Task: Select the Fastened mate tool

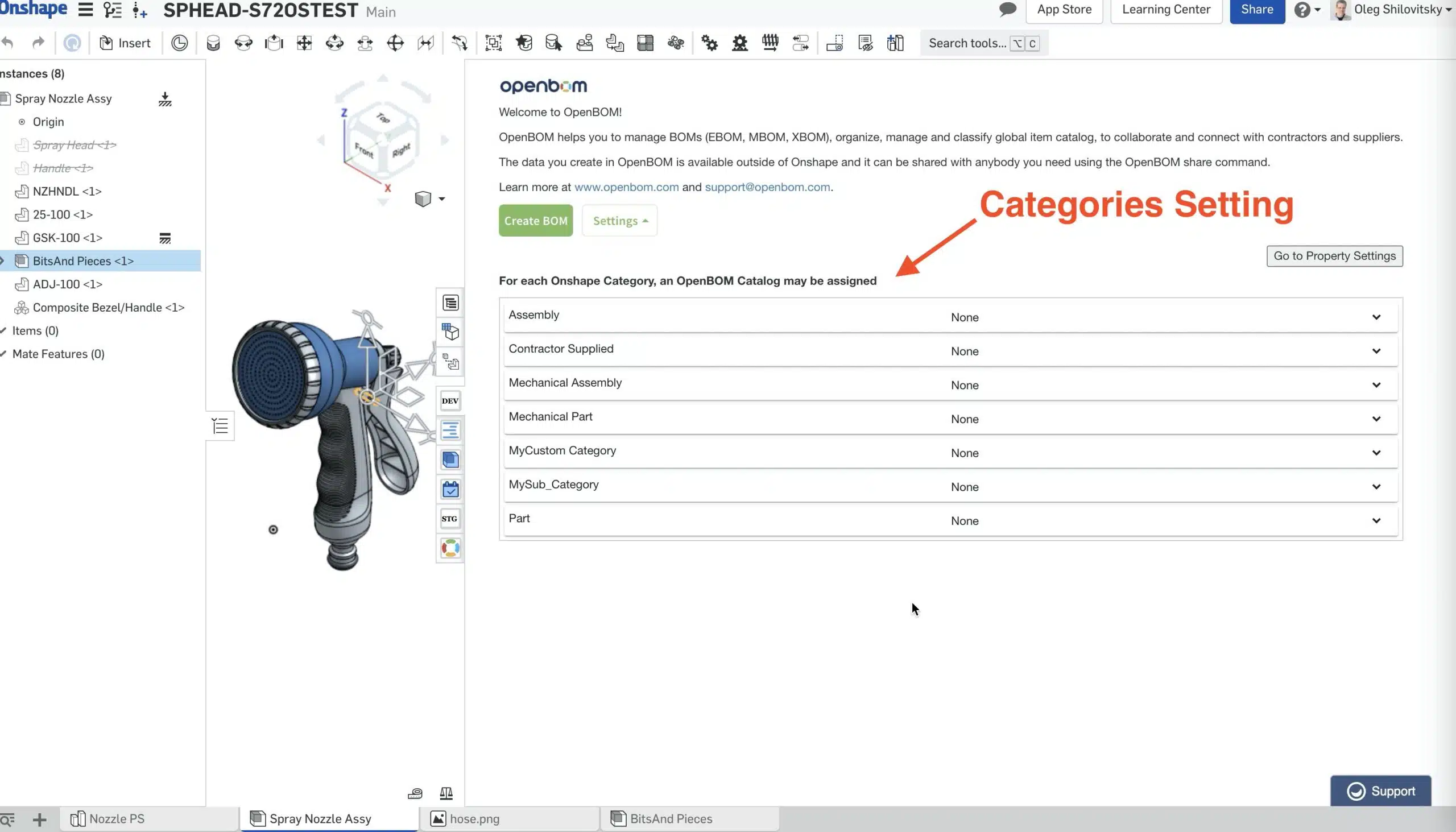Action: [x=213, y=43]
